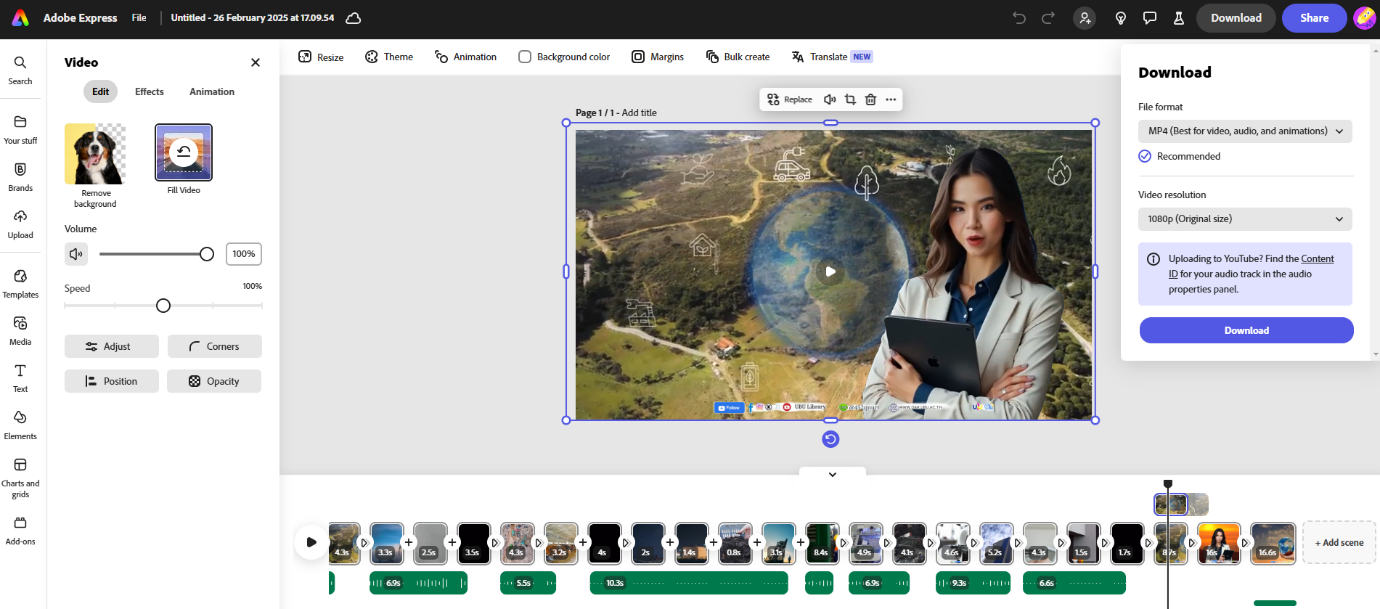The width and height of the screenshot is (1380, 609).
Task: Collapse the timeline with chevron arrow
Action: pos(832,475)
